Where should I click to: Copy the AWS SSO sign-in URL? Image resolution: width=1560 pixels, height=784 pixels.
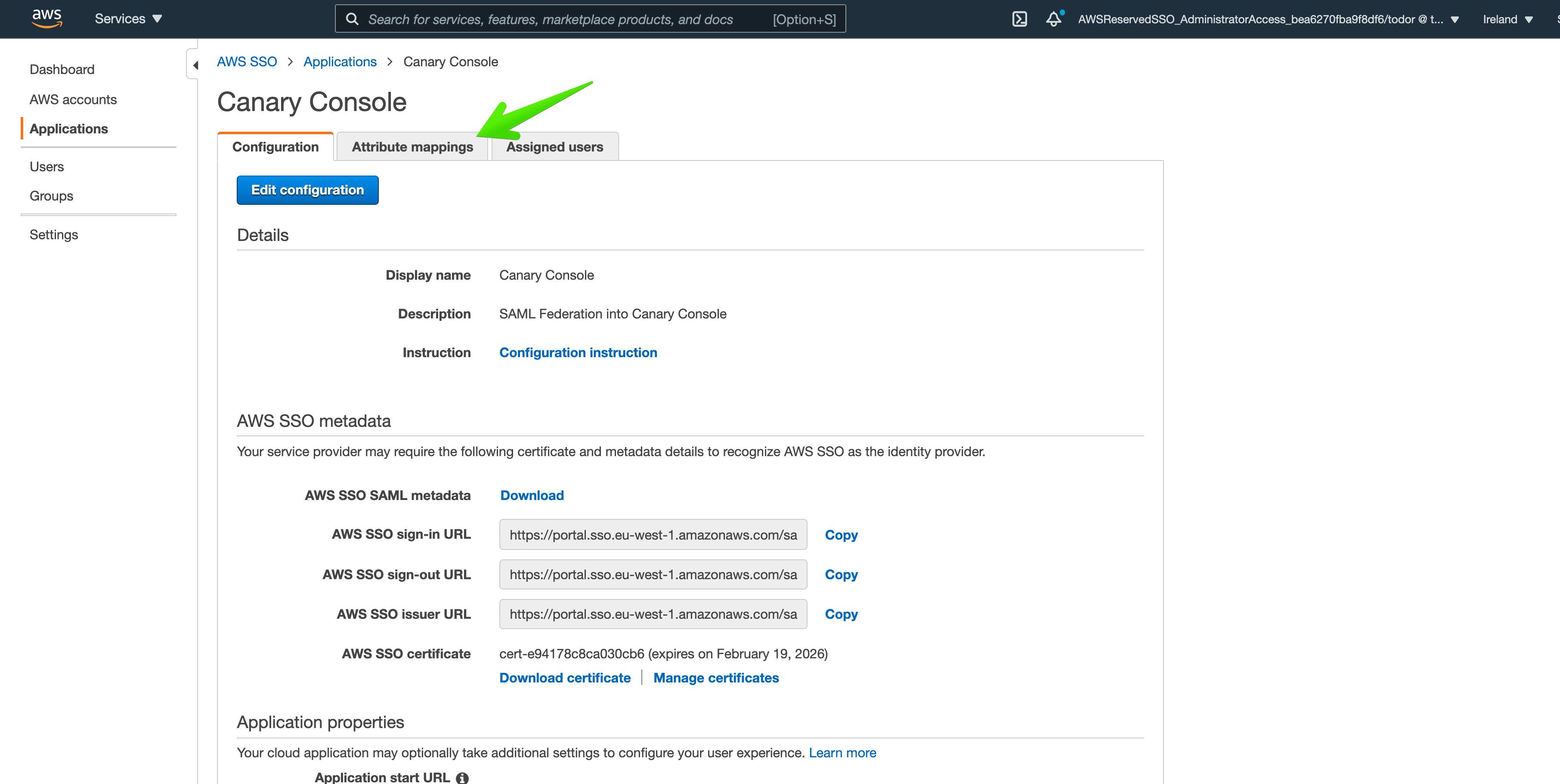(x=841, y=534)
